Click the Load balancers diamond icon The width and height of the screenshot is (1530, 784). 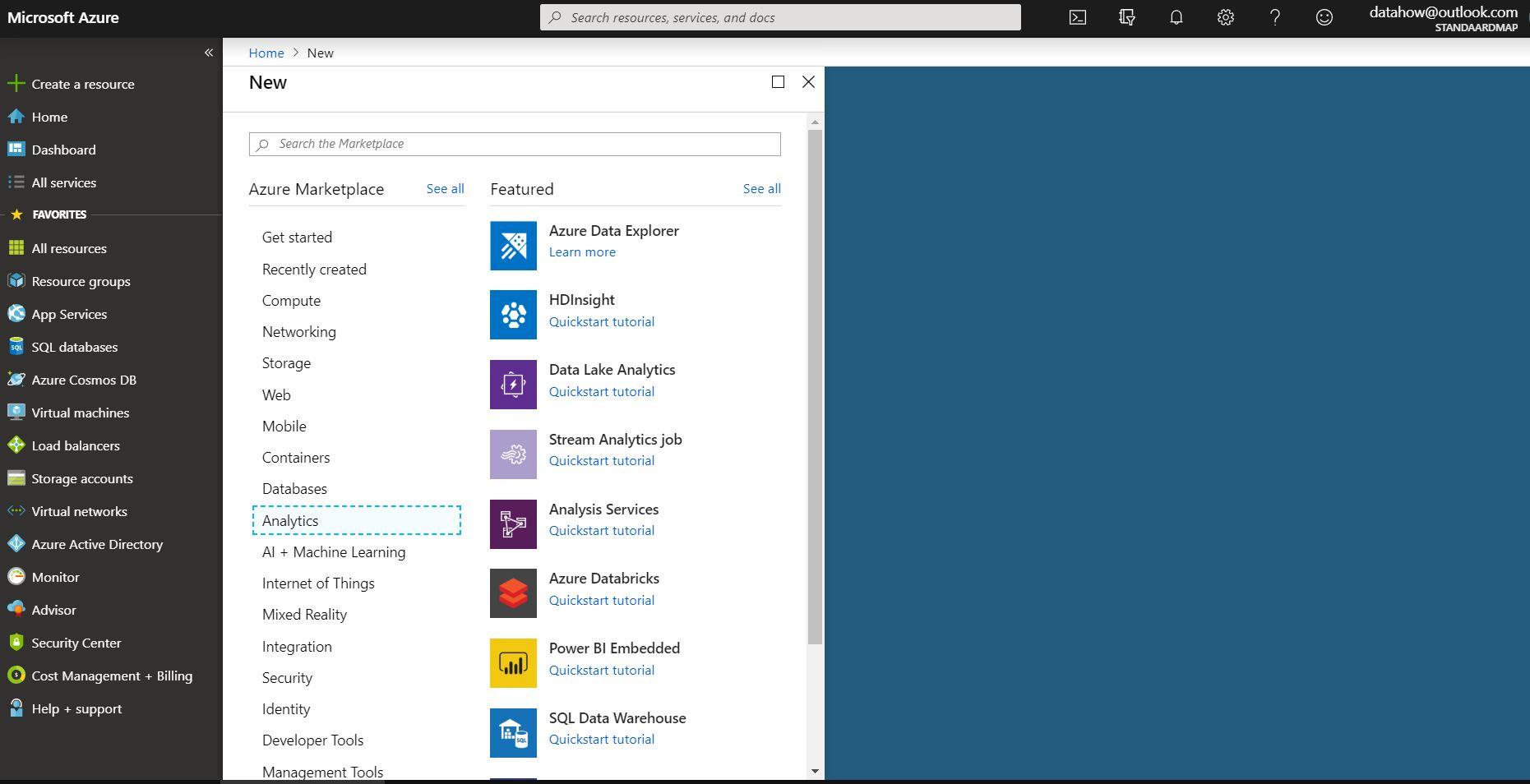click(x=16, y=445)
